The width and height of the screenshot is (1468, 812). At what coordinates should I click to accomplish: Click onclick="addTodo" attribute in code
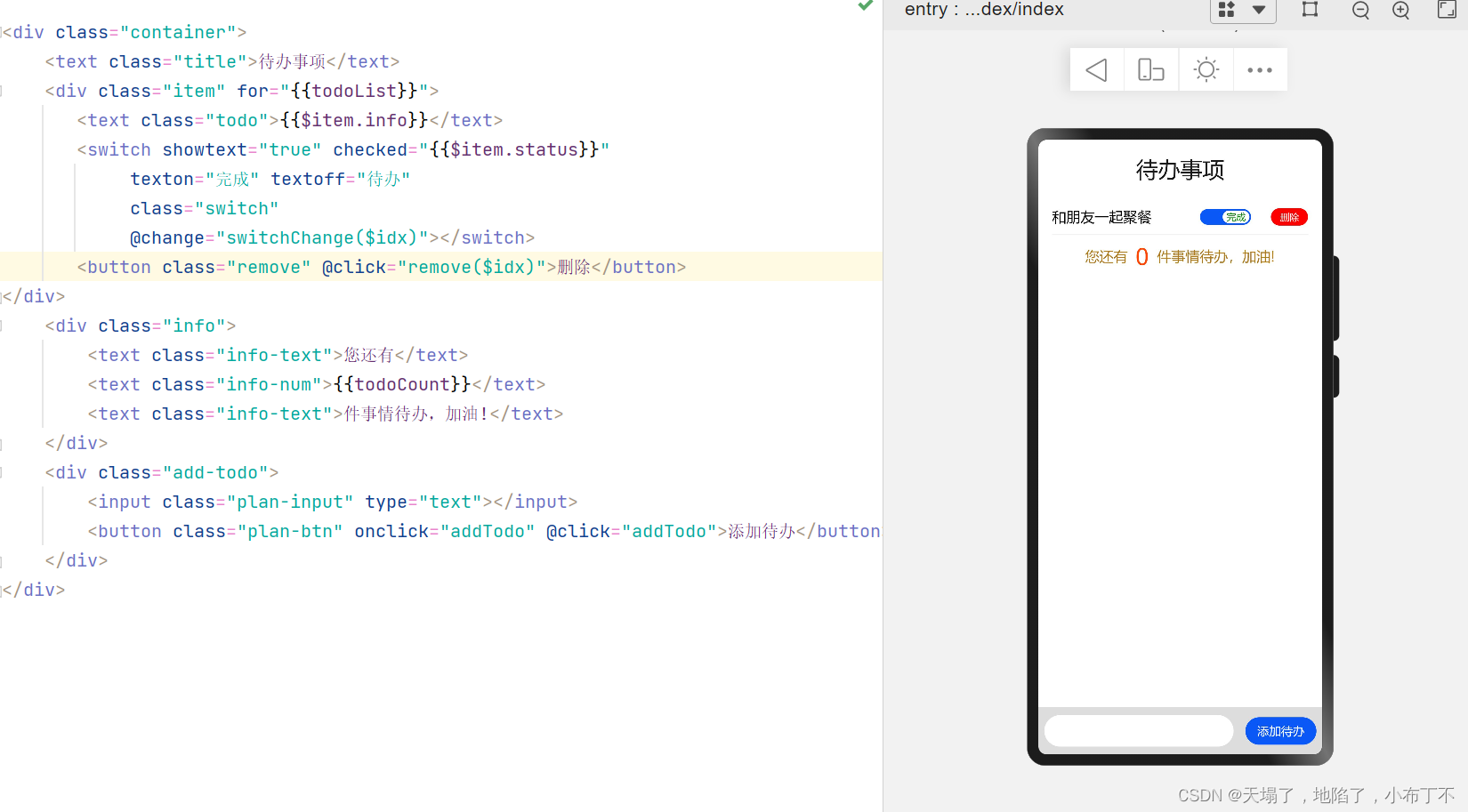click(445, 531)
